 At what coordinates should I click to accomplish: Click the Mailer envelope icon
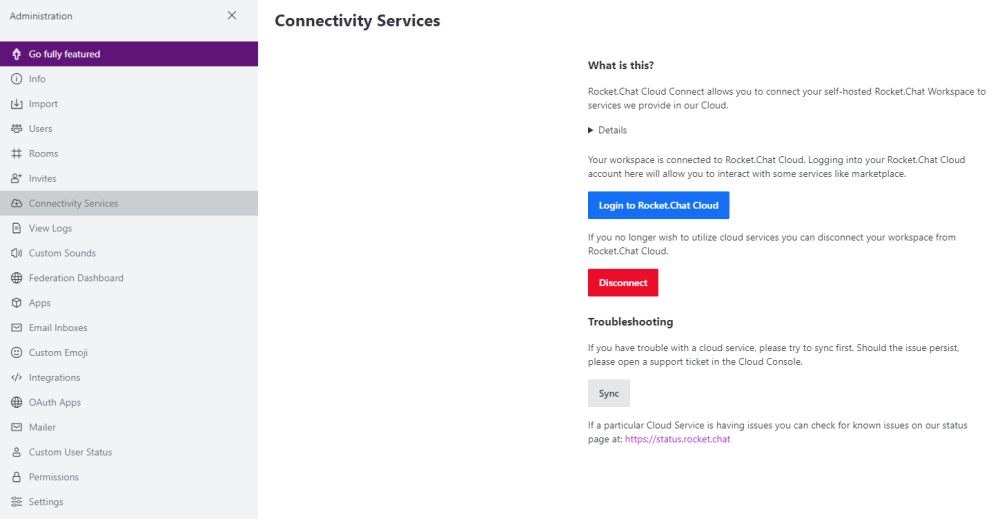point(17,427)
